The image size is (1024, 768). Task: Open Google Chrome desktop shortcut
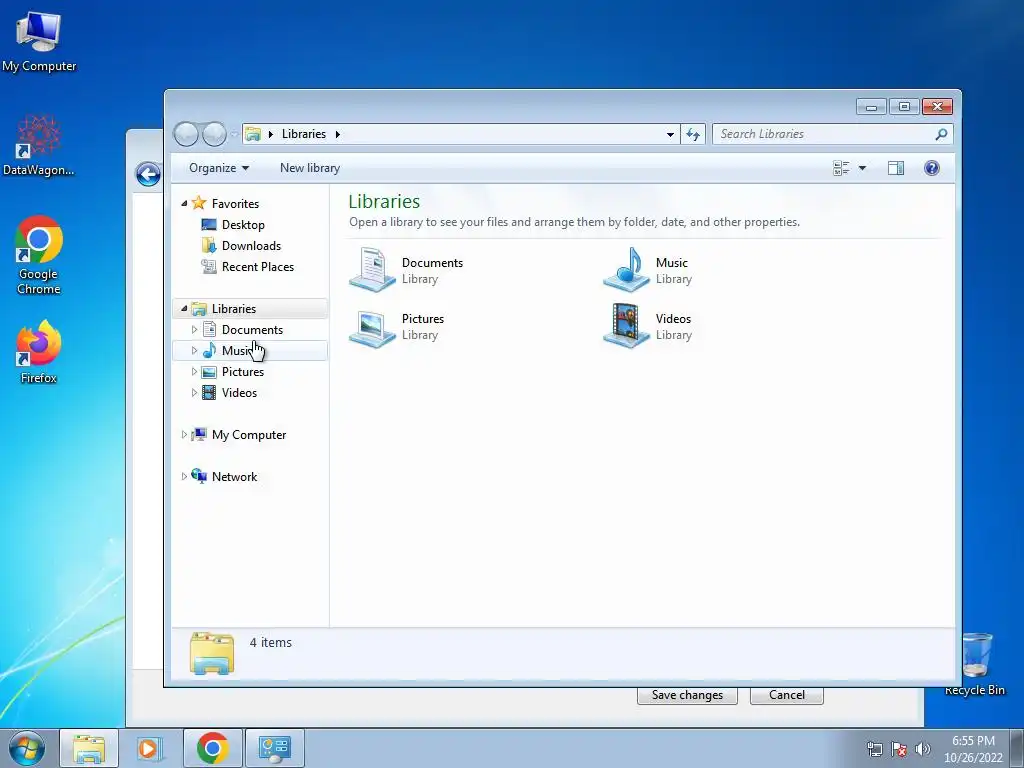39,255
